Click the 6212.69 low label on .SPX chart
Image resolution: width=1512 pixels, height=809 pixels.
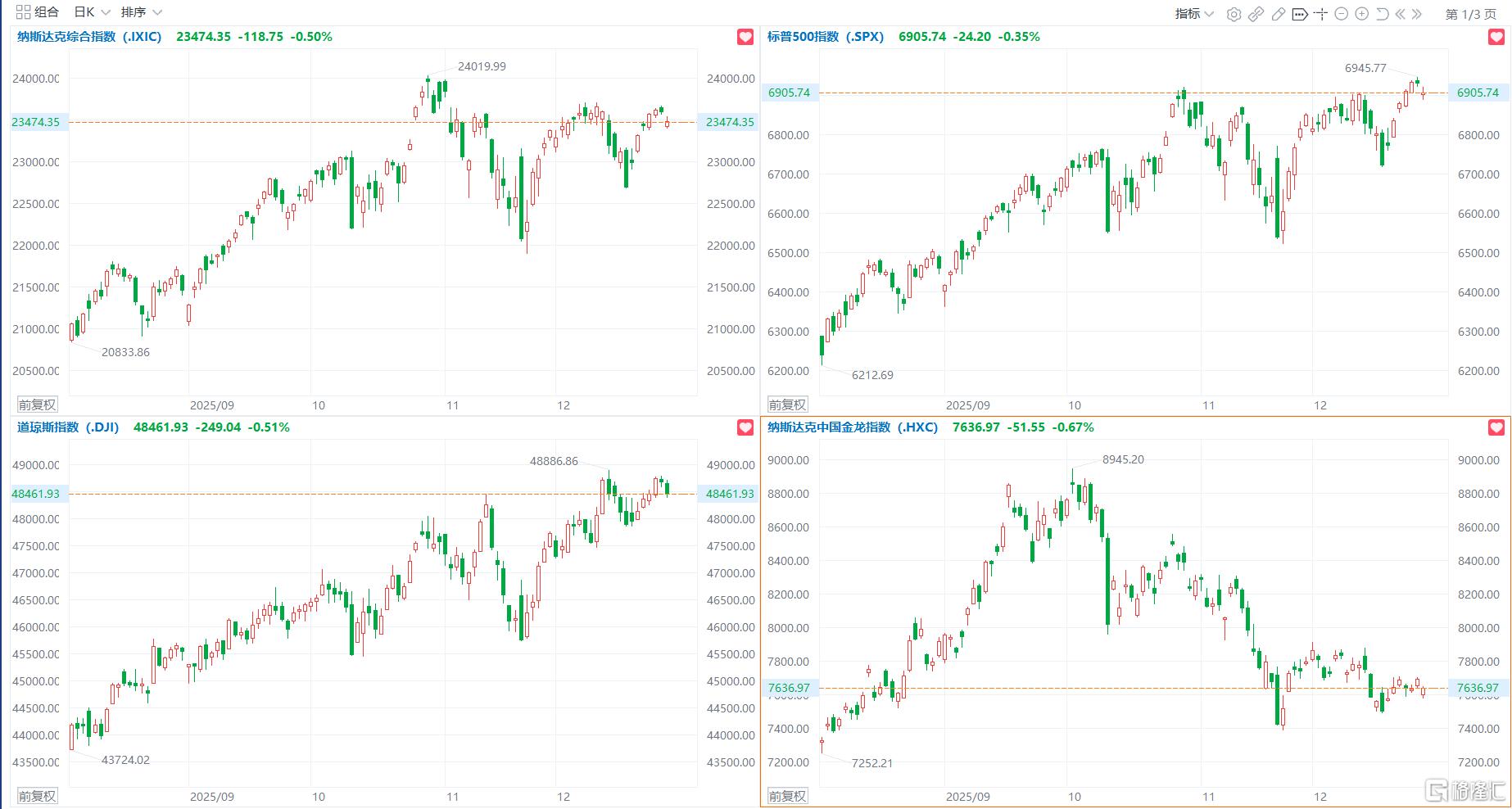(872, 375)
